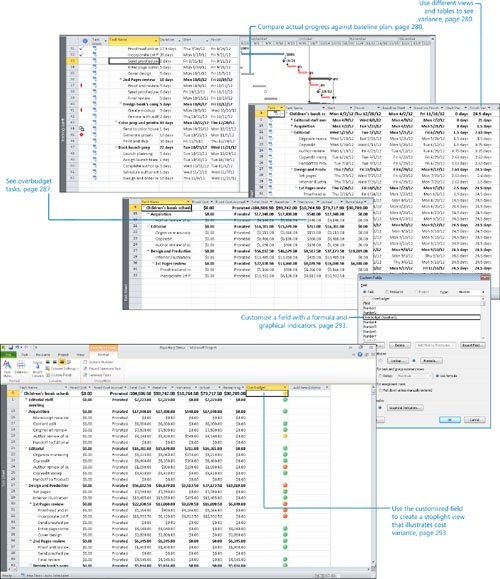
Task: Click OK in Custom Fields dialog
Action: coord(450,420)
